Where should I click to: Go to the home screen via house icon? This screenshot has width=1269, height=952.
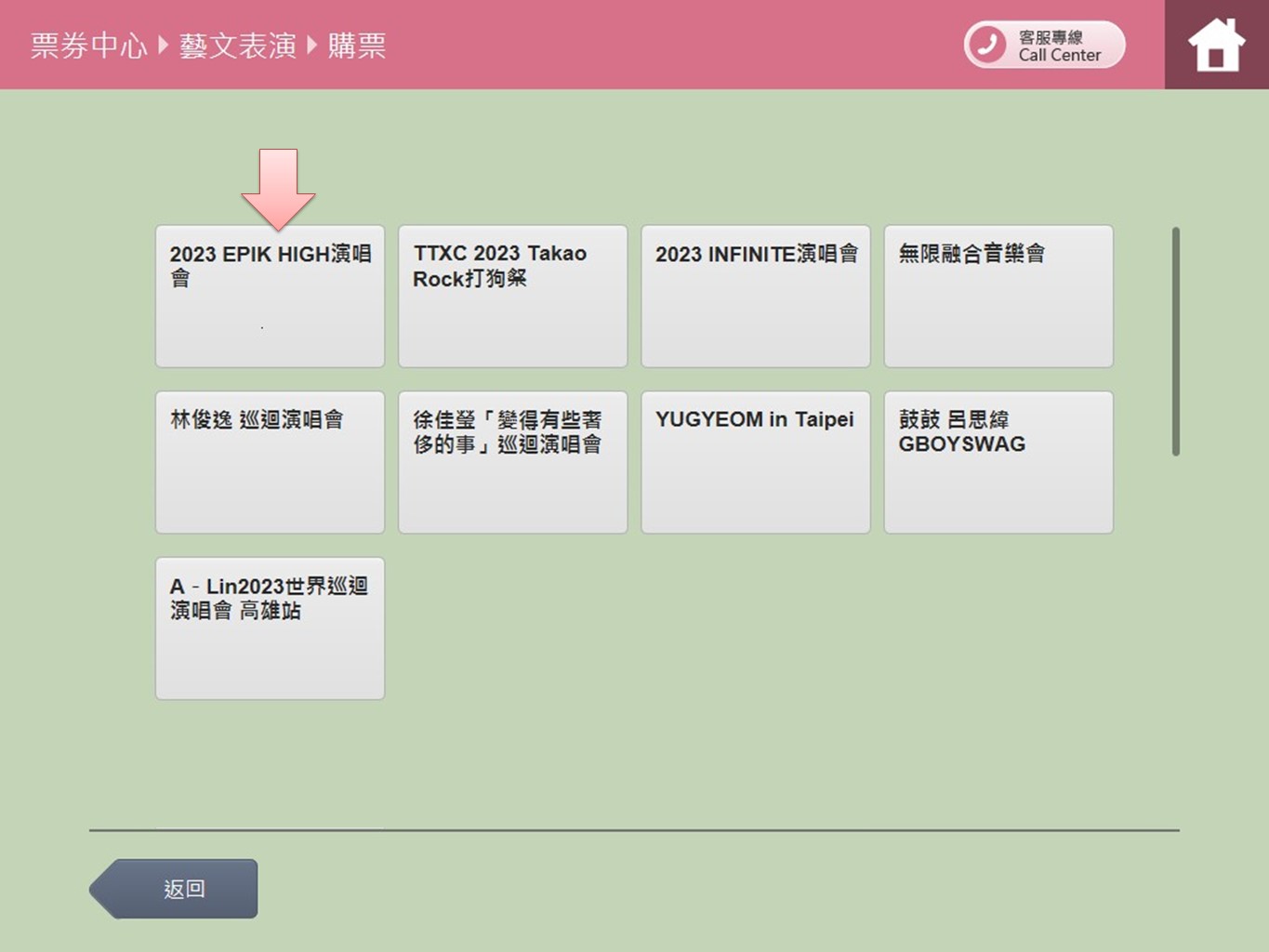[1216, 45]
